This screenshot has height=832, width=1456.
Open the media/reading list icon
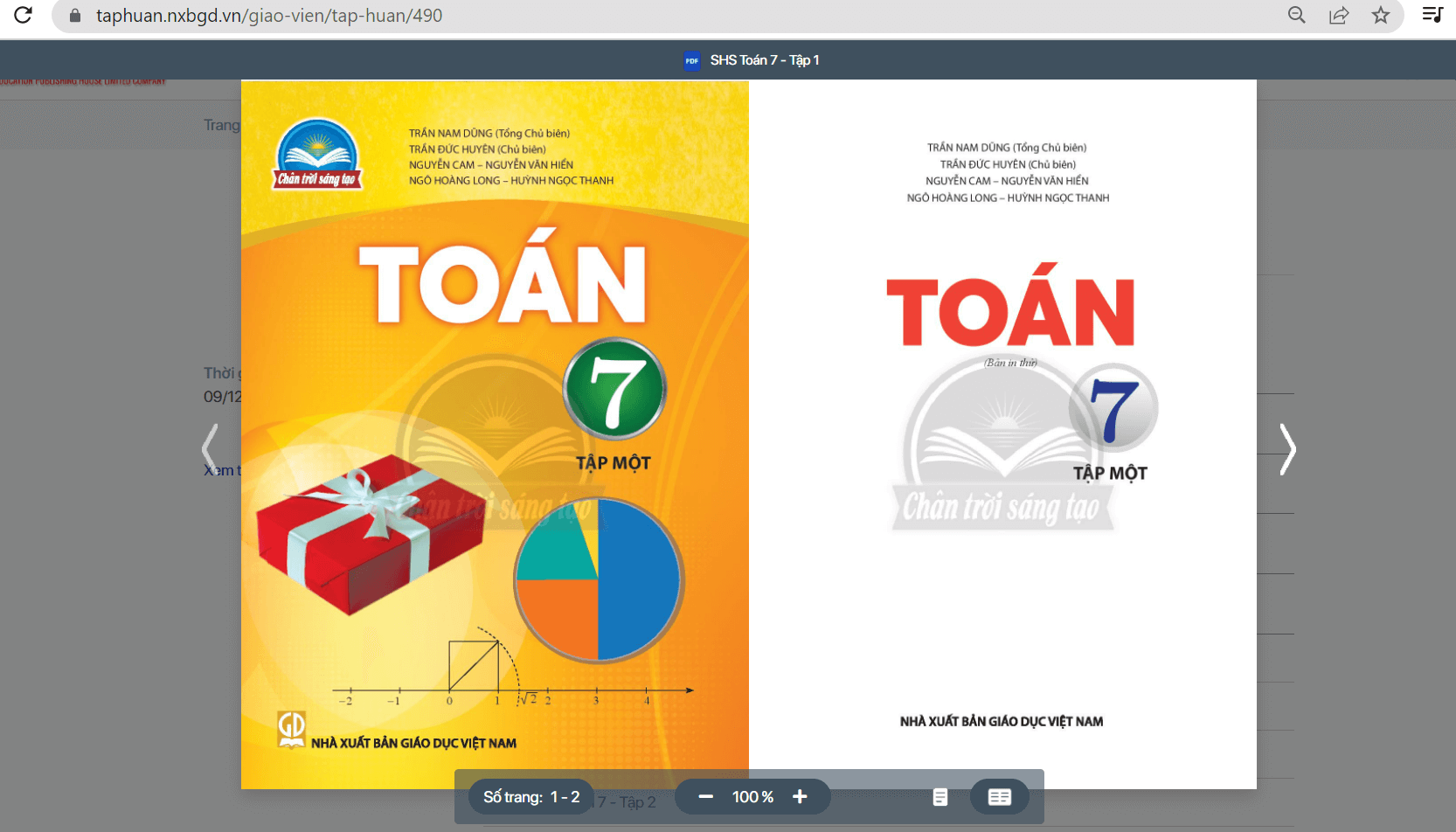coord(1432,15)
